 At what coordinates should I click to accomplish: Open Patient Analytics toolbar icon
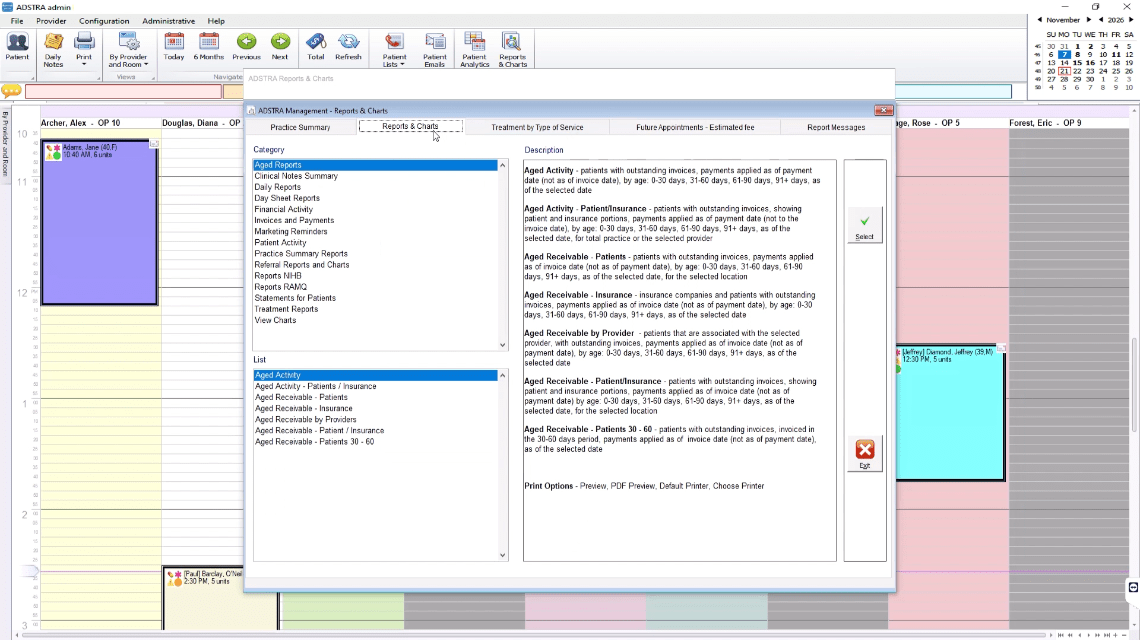pyautogui.click(x=475, y=49)
